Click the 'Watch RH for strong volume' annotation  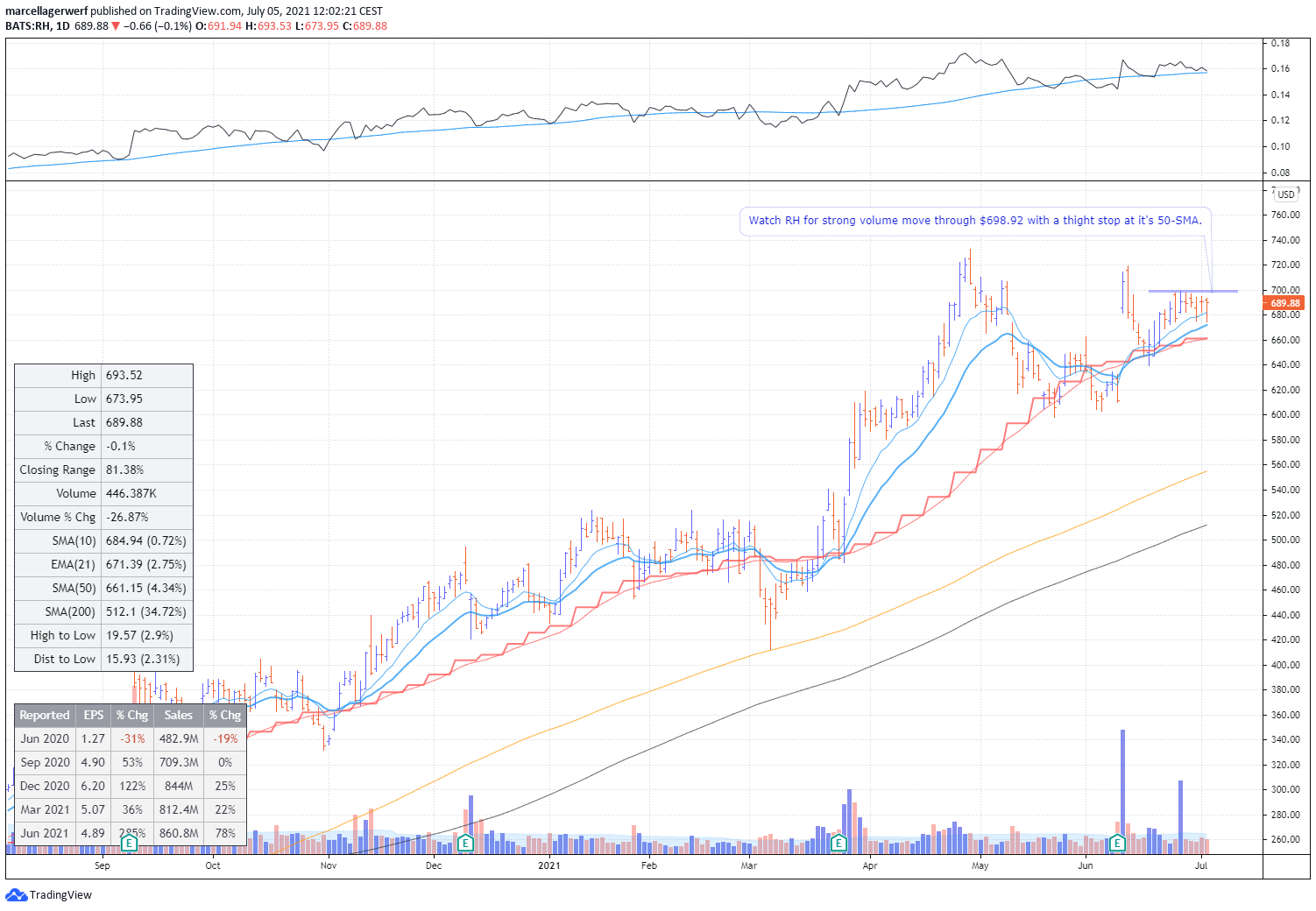975,221
